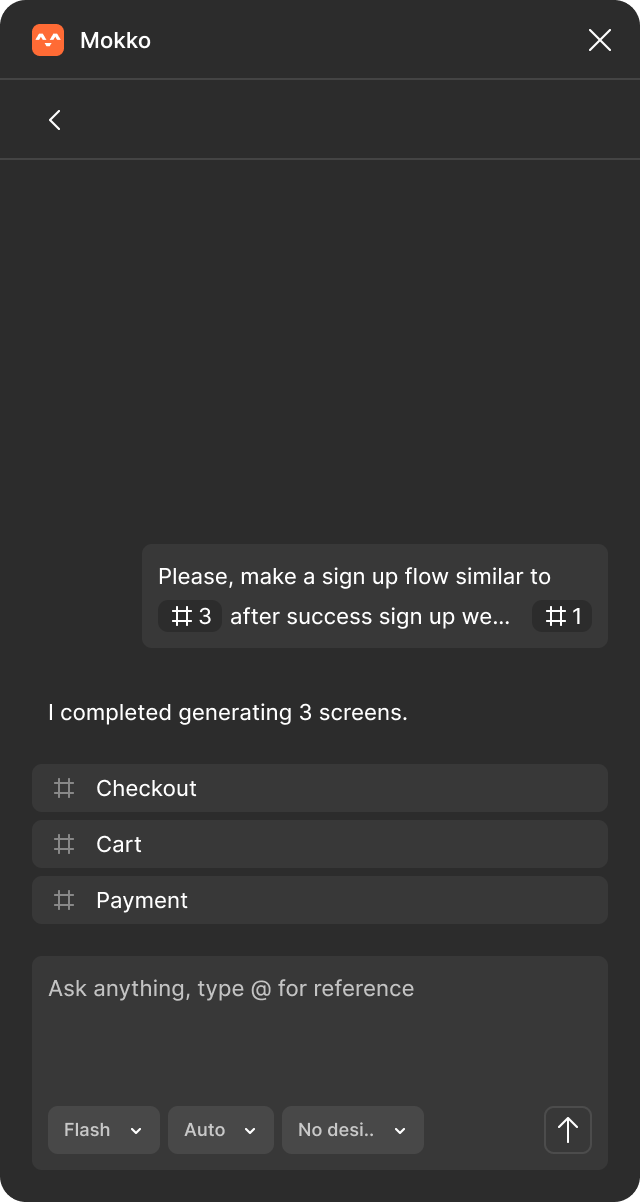Viewport: 640px width, 1202px height.
Task: Click the frame icon beside Checkout
Action: 64,788
